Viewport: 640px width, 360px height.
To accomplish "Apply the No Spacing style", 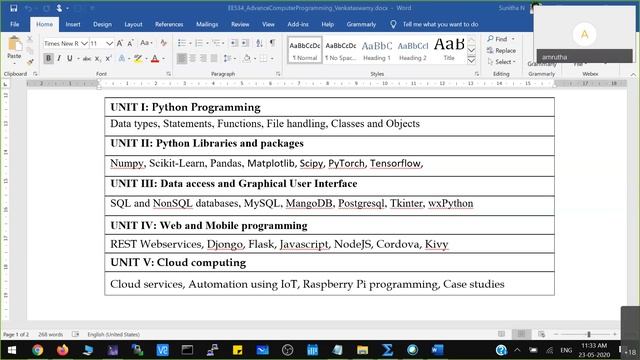I will [x=340, y=50].
